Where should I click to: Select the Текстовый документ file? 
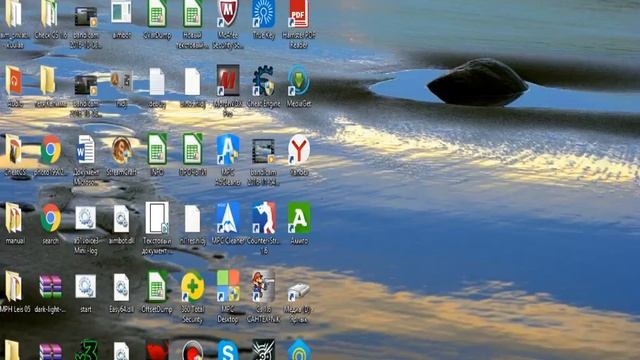tap(157, 218)
